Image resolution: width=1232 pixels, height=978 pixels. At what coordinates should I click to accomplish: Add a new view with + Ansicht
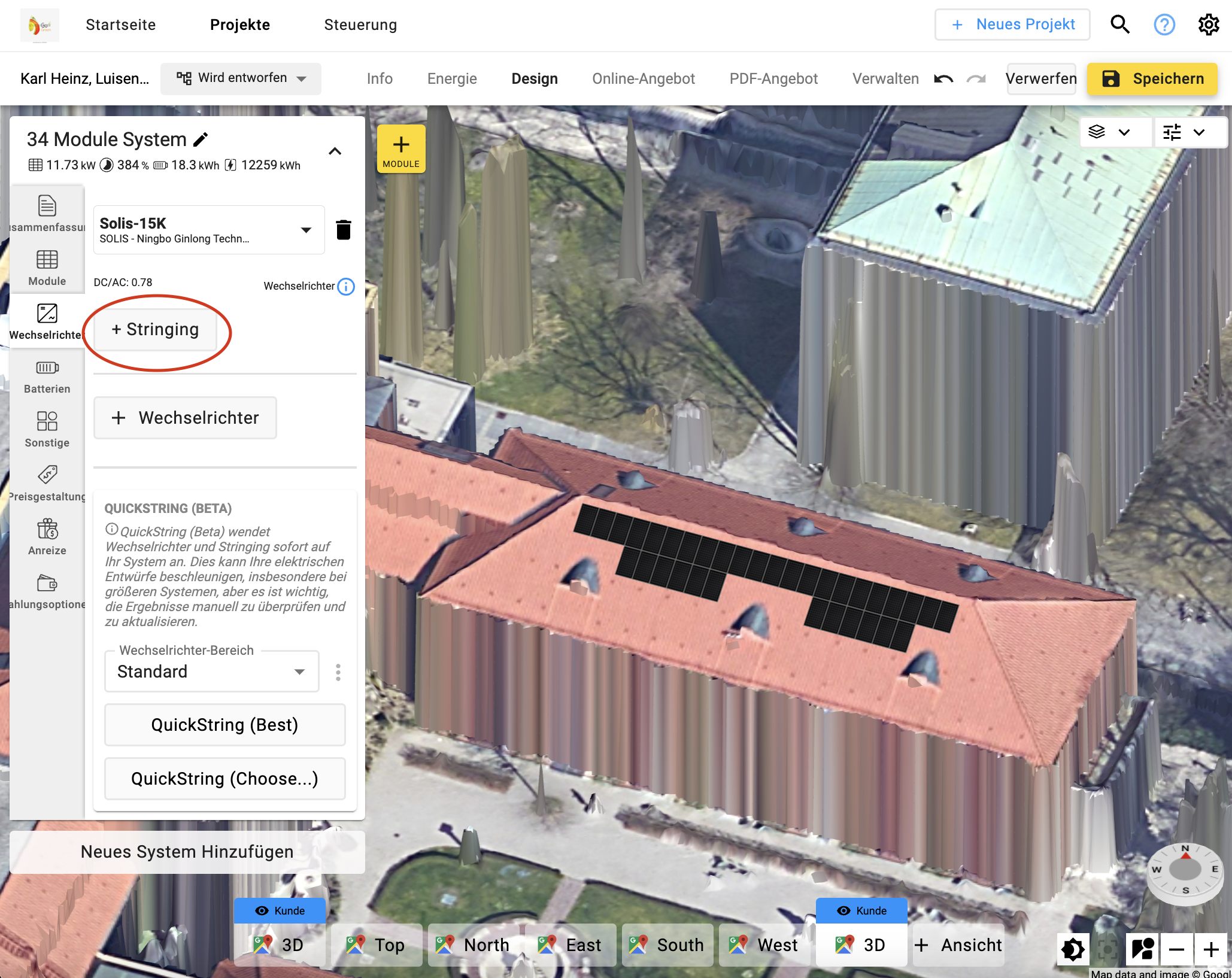(958, 945)
